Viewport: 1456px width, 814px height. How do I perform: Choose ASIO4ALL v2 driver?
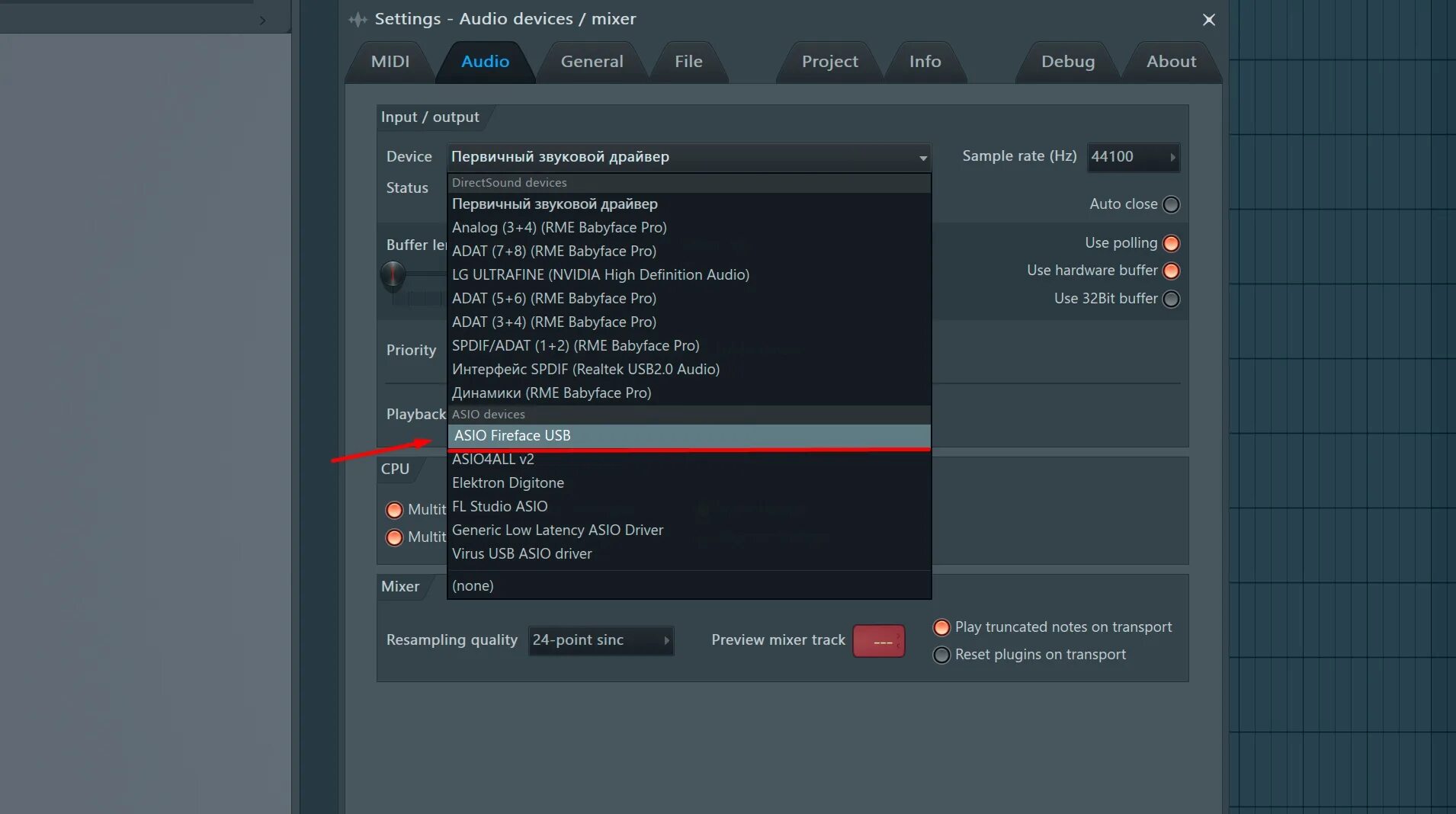(x=688, y=460)
